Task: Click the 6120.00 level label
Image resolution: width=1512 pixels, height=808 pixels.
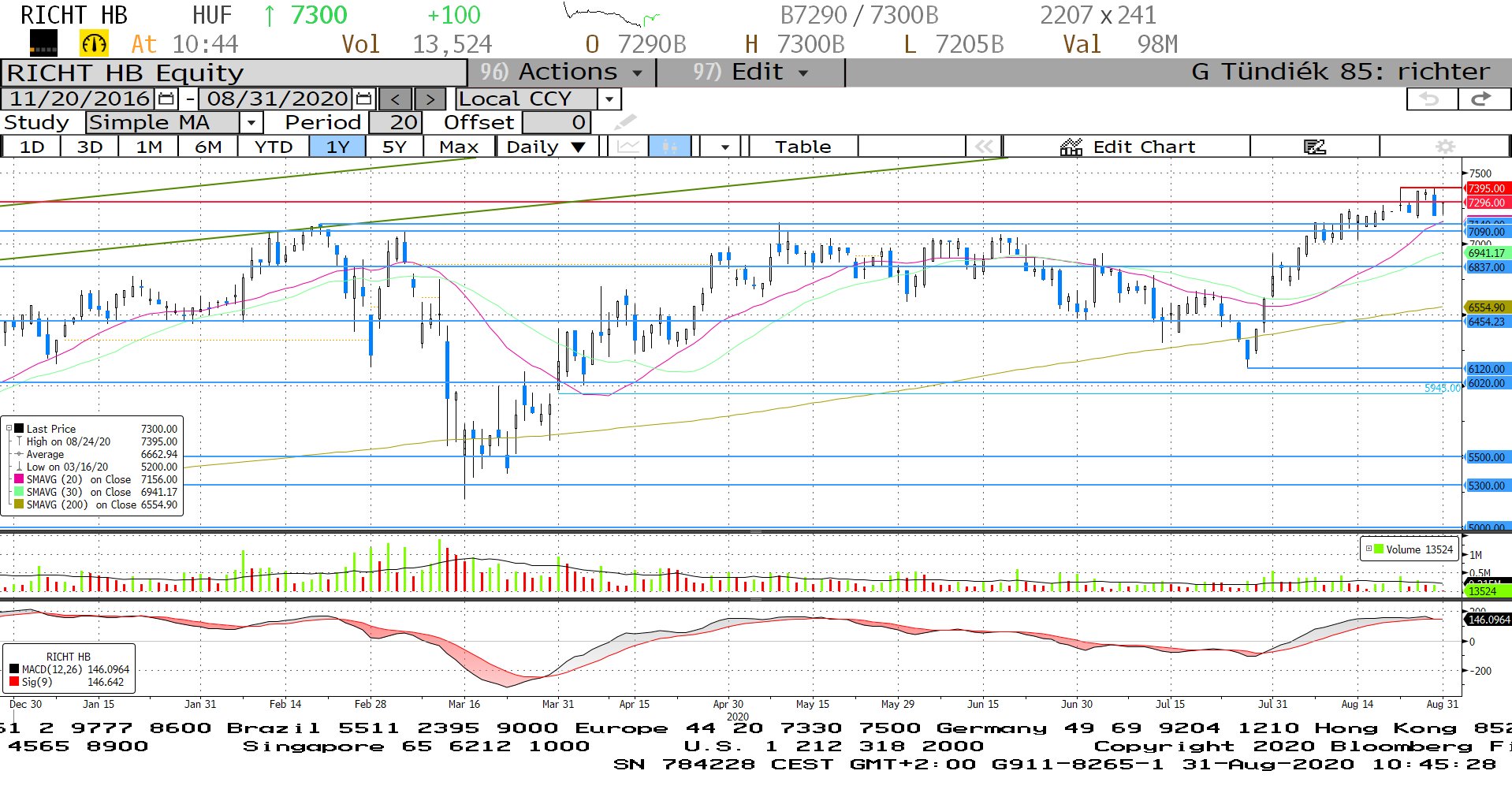Action: 1487,369
